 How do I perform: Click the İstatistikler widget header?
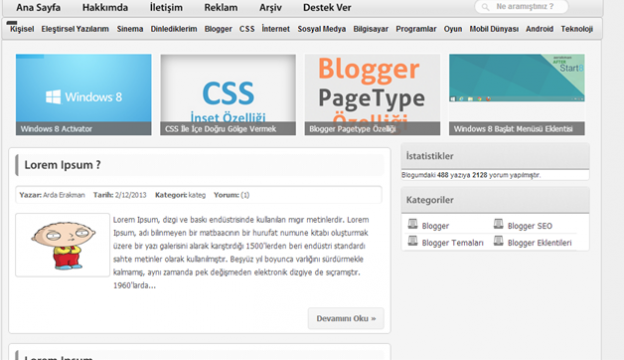[x=495, y=156]
